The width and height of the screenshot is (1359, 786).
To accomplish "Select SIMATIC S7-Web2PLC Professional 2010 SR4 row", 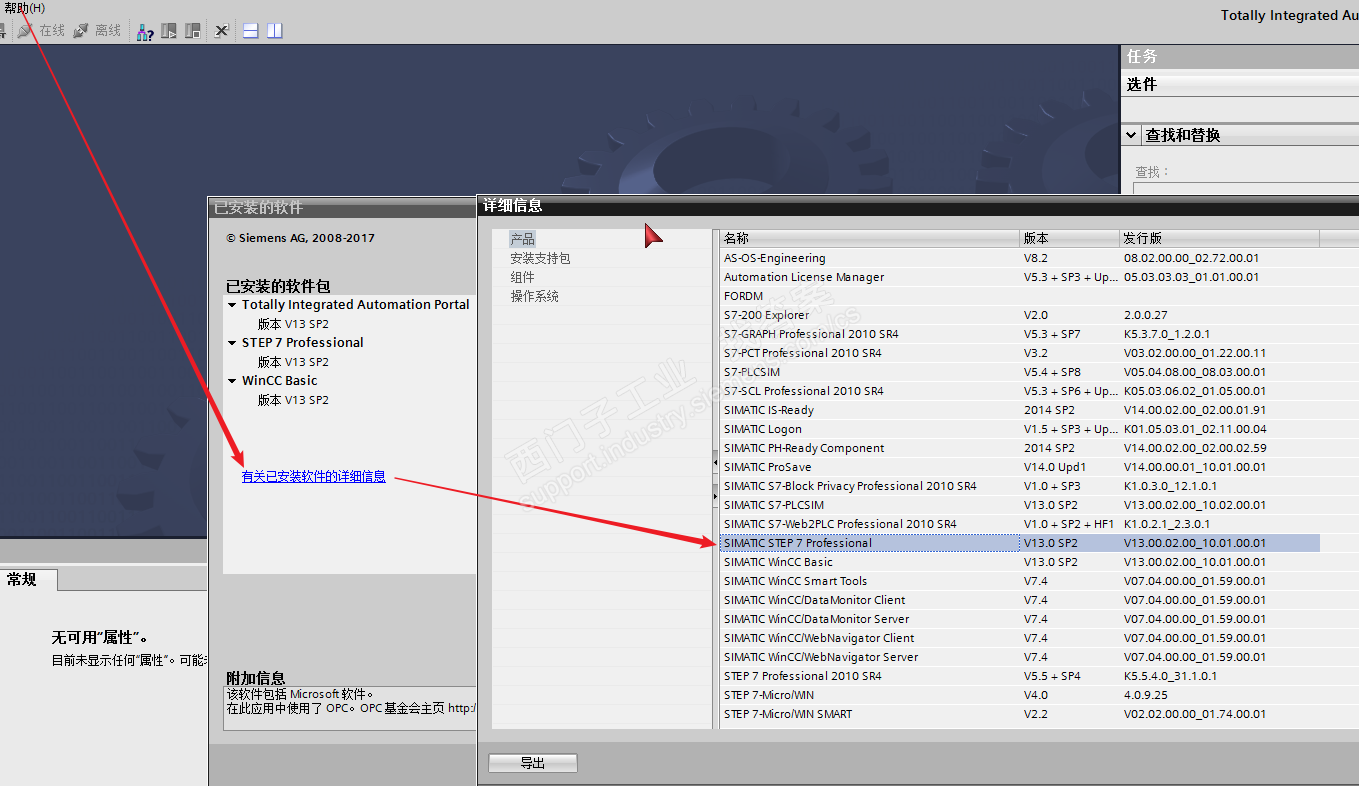I will (1020, 524).
